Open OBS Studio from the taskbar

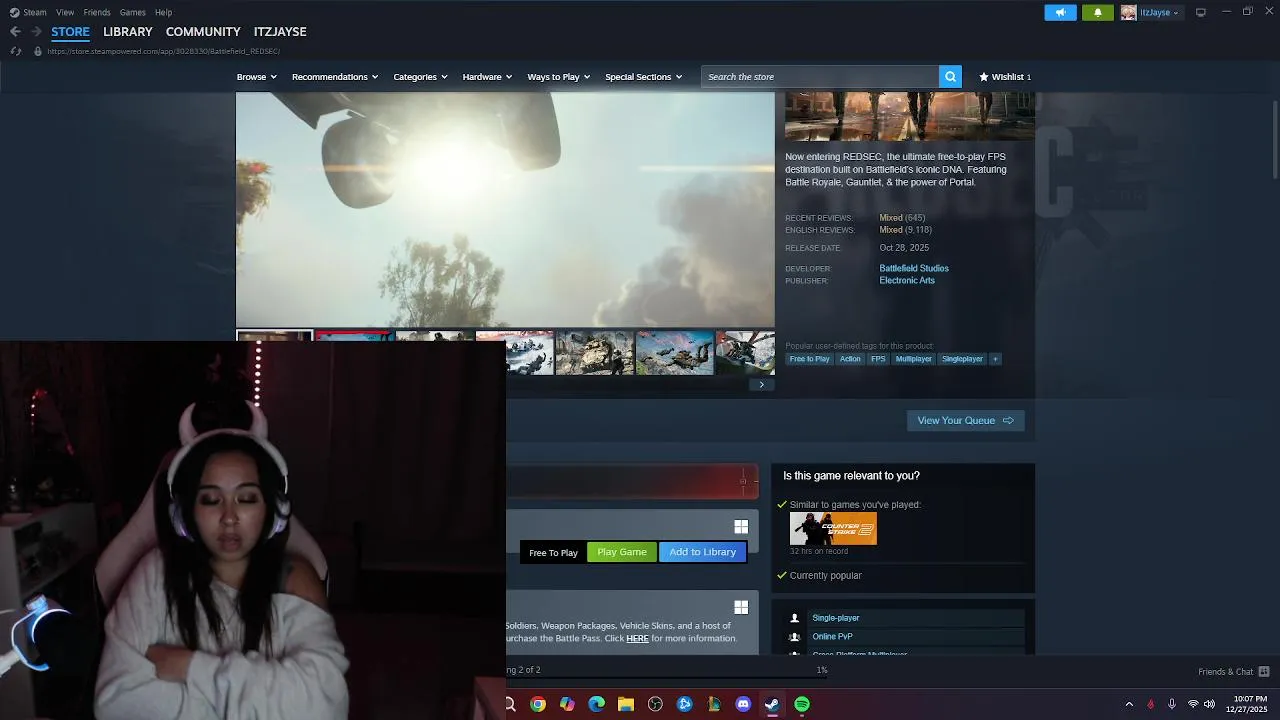(x=655, y=704)
